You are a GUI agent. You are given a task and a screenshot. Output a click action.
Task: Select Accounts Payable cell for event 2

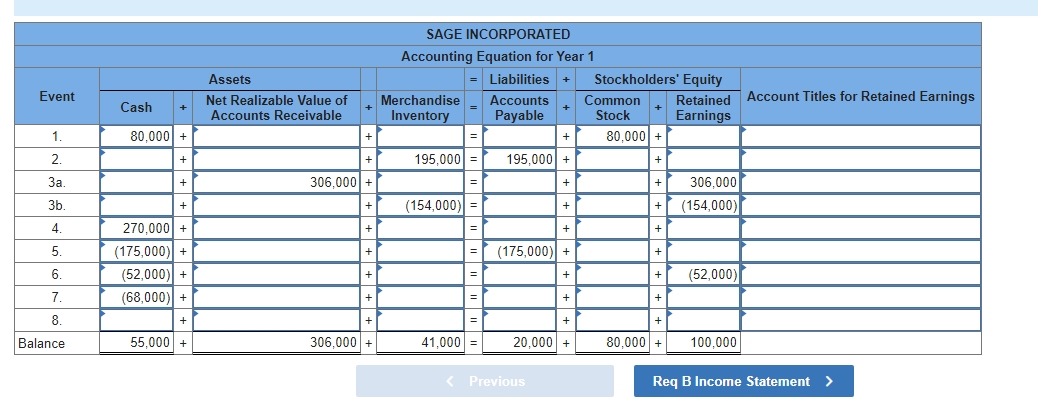[x=522, y=159]
